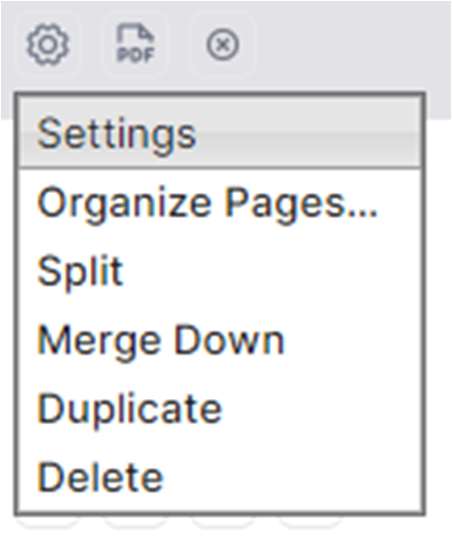Image resolution: width=452 pixels, height=536 pixels.
Task: Open the Organize Pages dialog entry
Action: tap(219, 204)
